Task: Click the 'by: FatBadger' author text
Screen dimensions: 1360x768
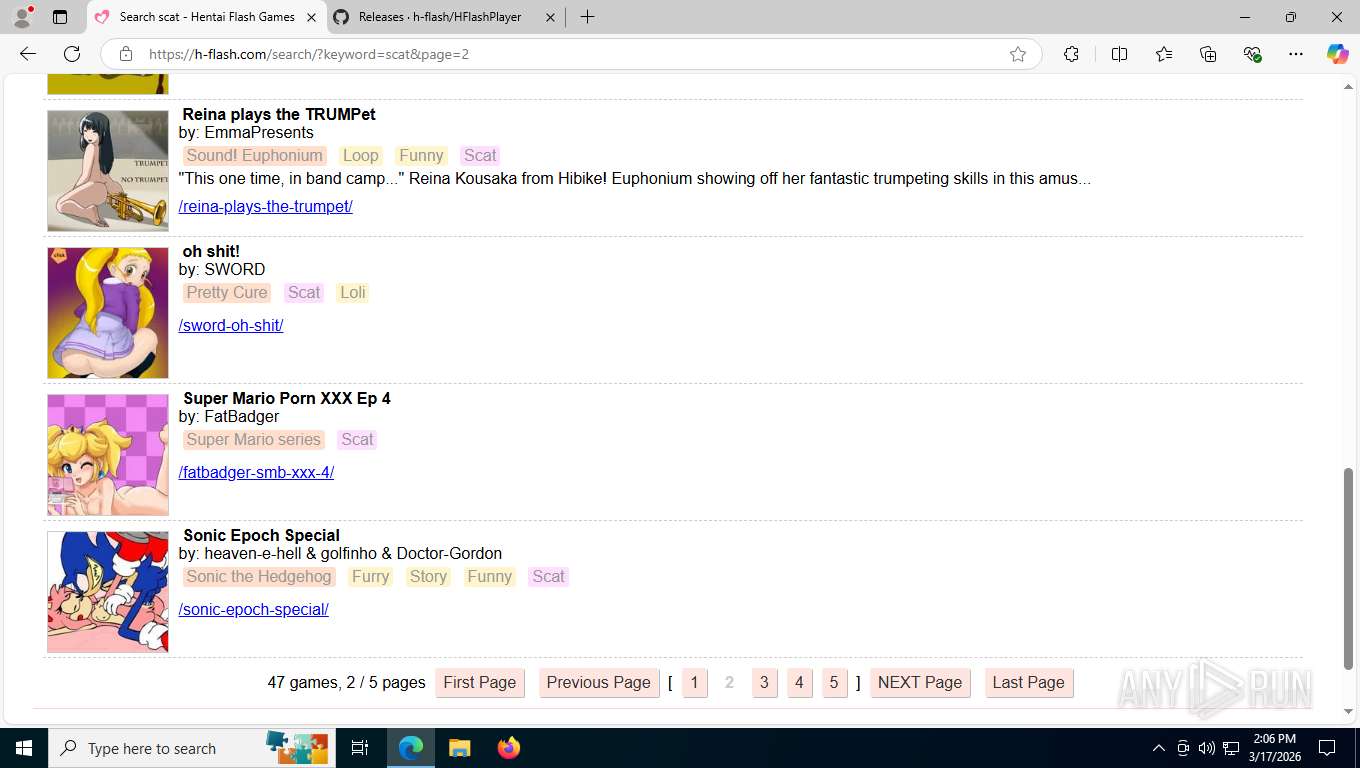Action: (229, 416)
